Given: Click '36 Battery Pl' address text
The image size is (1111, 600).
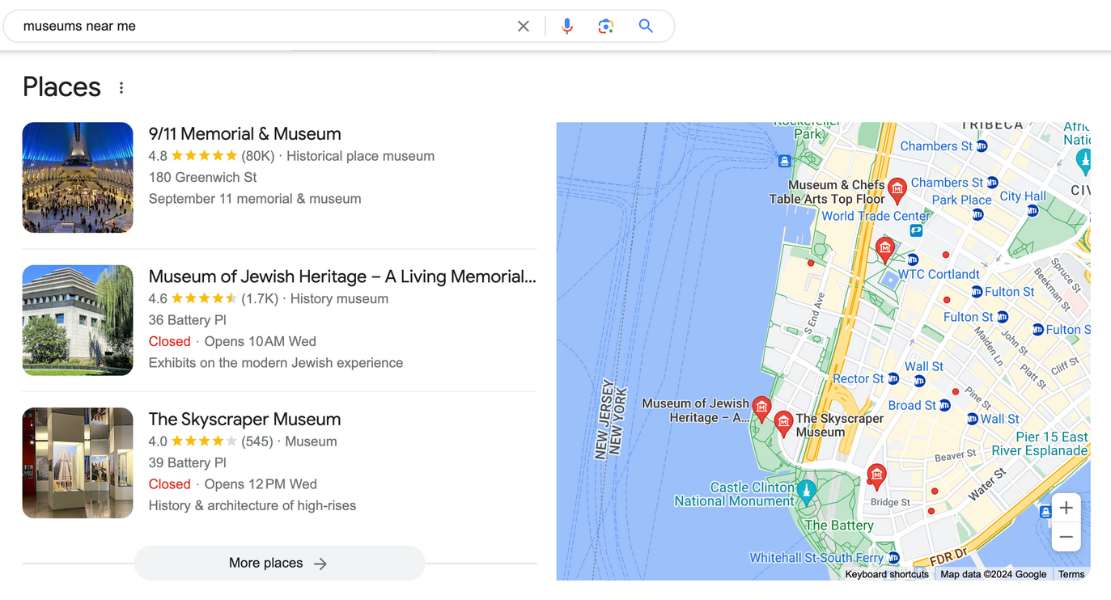Looking at the screenshot, I should [x=188, y=320].
